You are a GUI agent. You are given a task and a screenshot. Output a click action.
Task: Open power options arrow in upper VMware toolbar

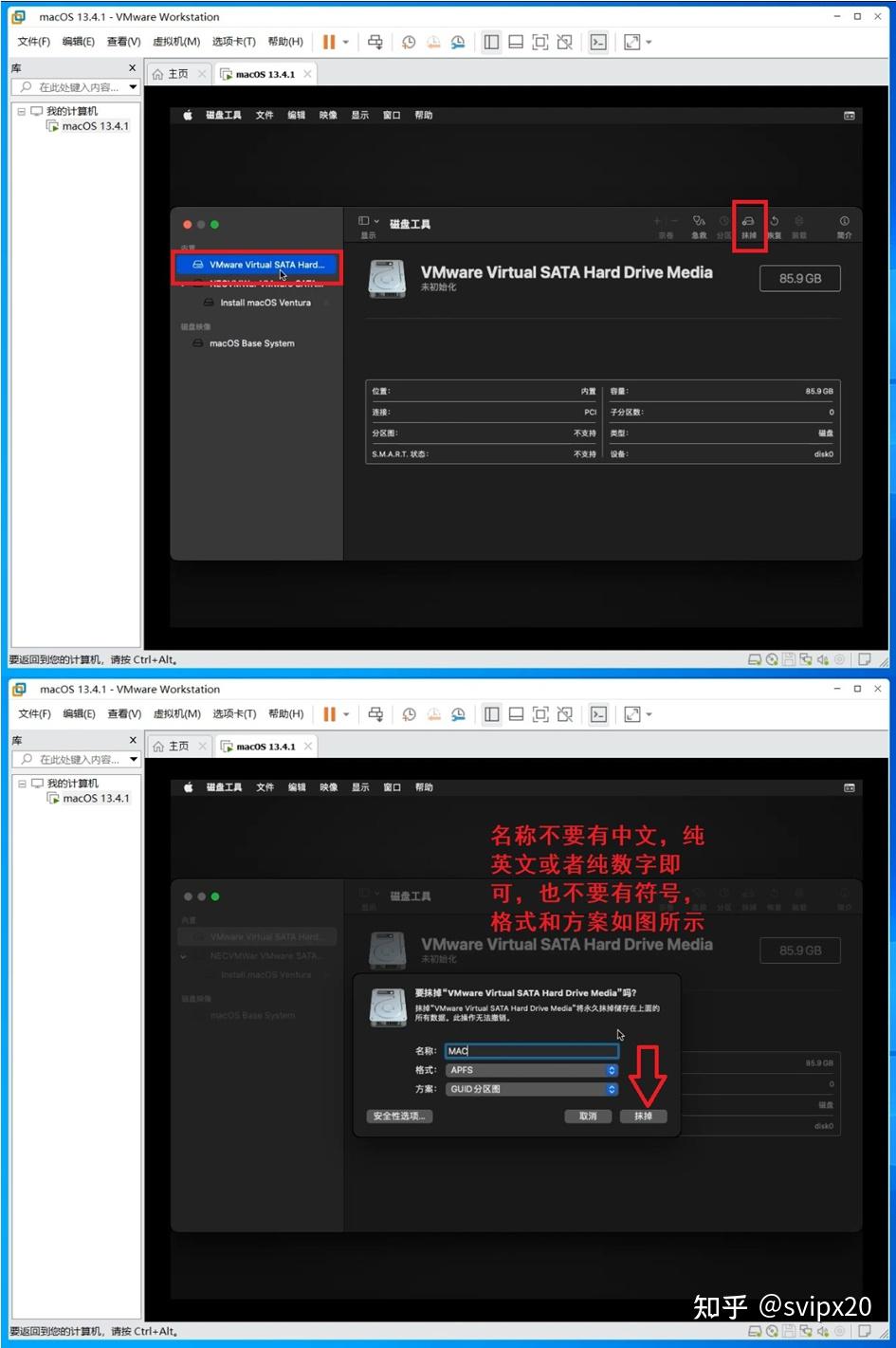[346, 42]
